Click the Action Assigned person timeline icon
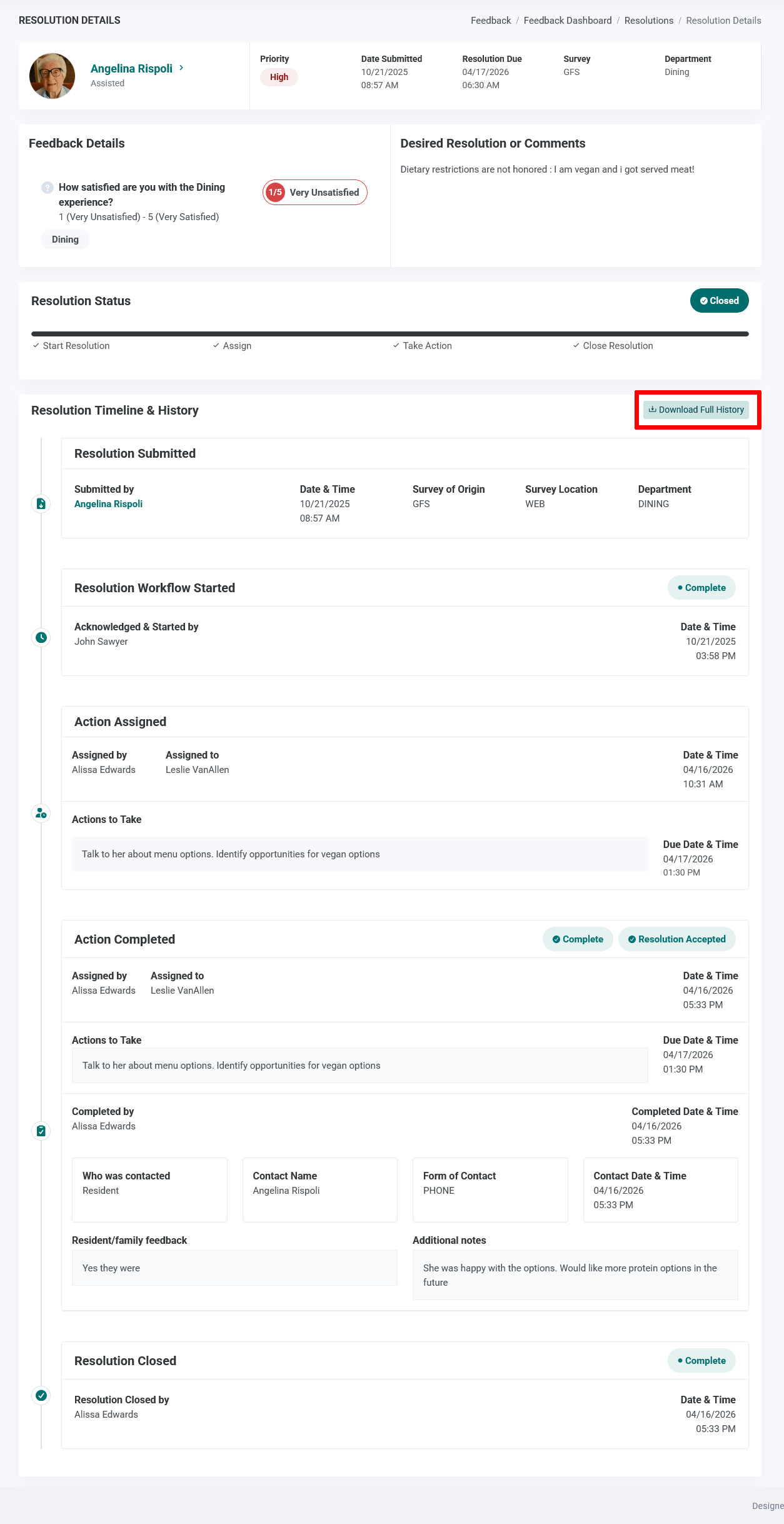Screen dimensions: 784x1524 [x=41, y=813]
